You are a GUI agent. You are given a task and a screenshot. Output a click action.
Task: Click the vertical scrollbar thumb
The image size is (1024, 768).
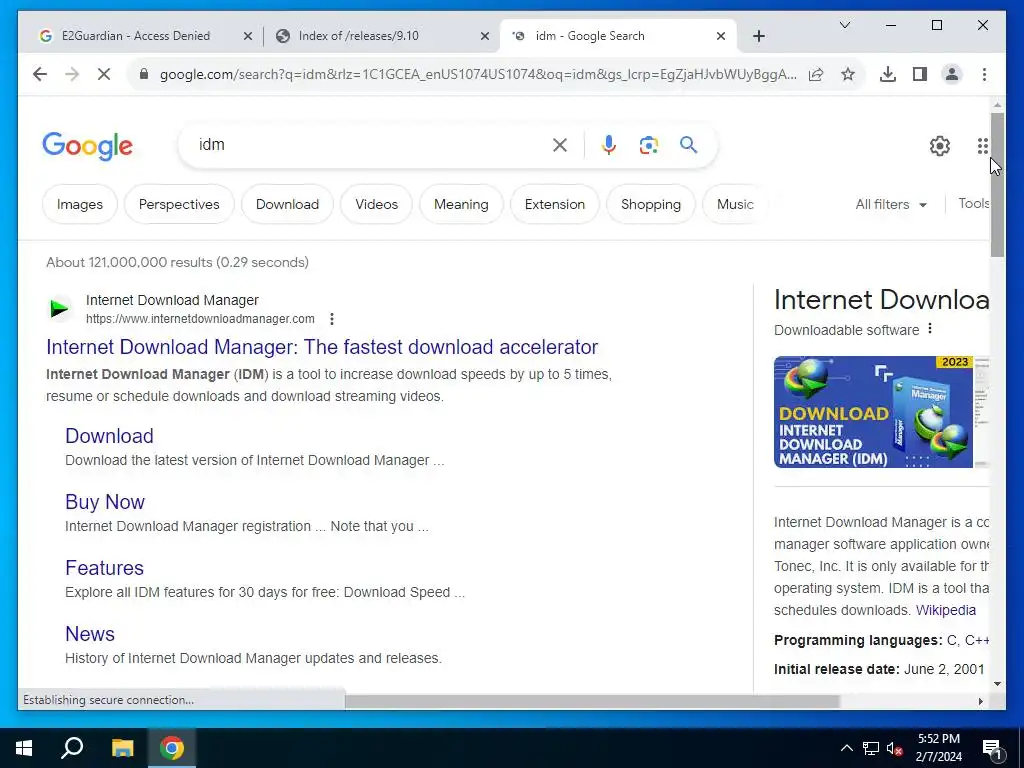click(997, 184)
